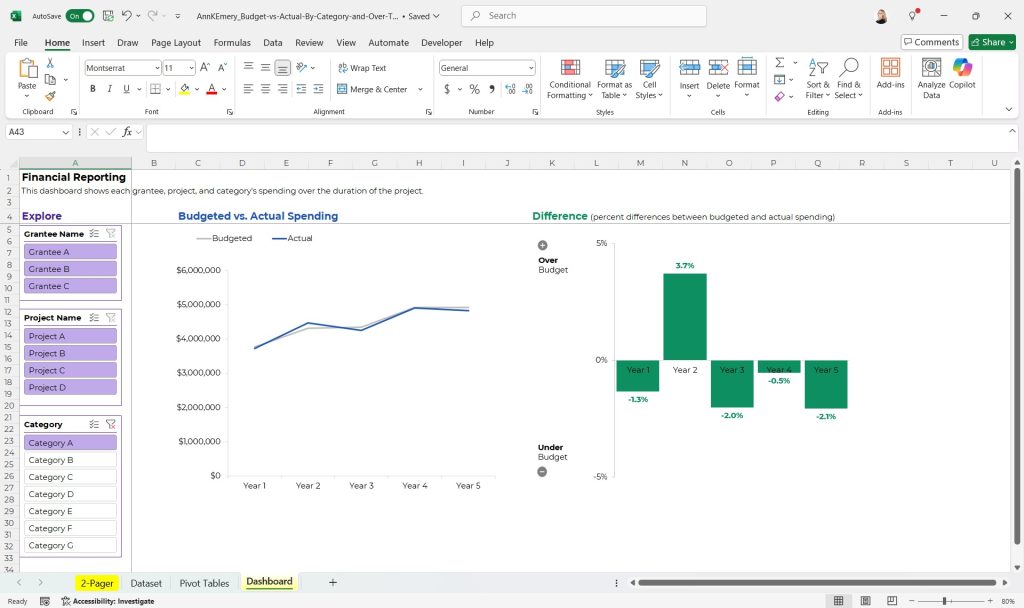The image size is (1024, 608).
Task: Open the File menu
Action: tap(21, 42)
